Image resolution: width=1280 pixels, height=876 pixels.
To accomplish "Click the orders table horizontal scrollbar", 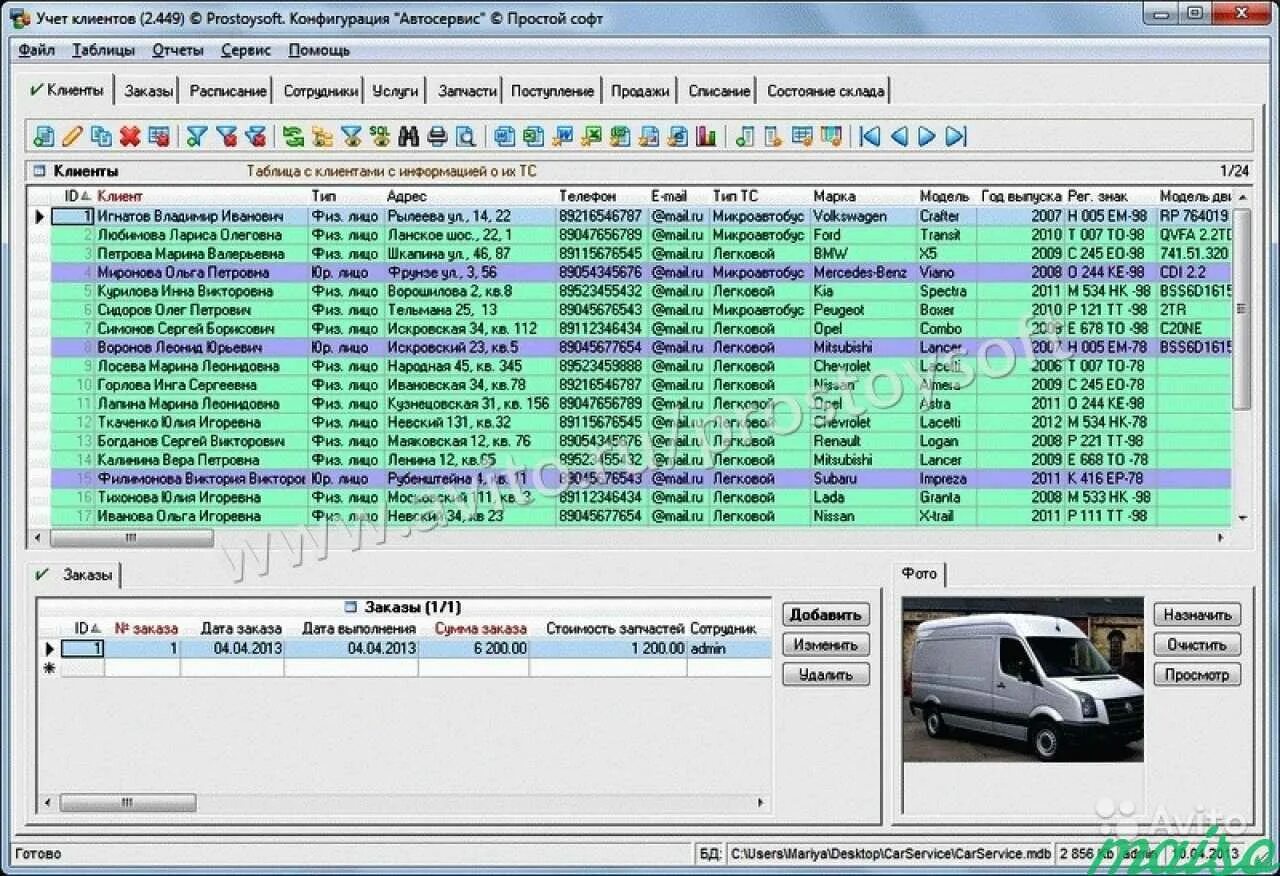I will [126, 802].
